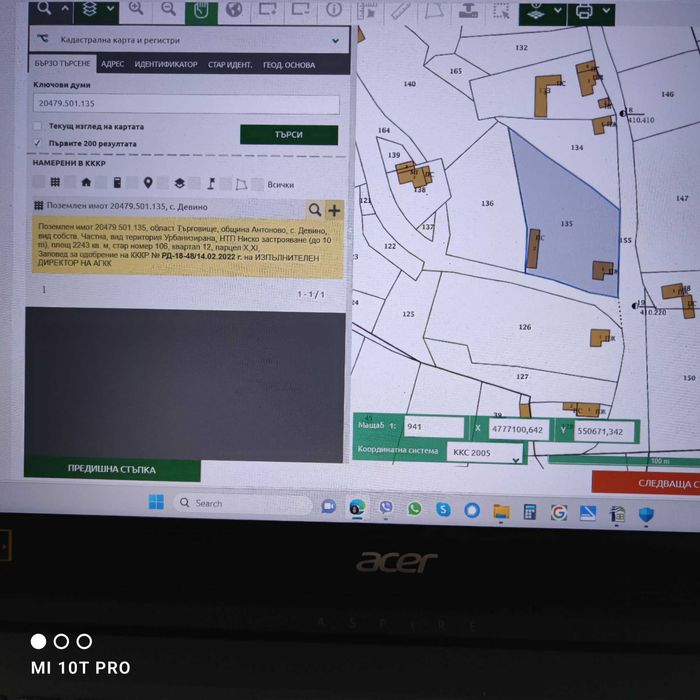Tick the checkbox for parcel grid filter
Image resolution: width=700 pixels, height=700 pixels.
39,181
